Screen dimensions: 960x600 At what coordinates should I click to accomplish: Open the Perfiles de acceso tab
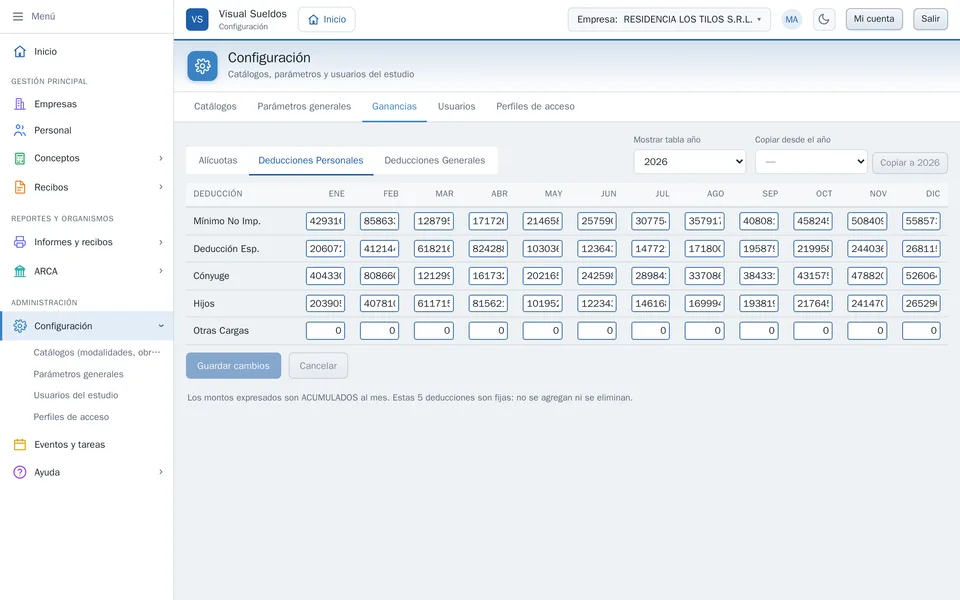[535, 107]
